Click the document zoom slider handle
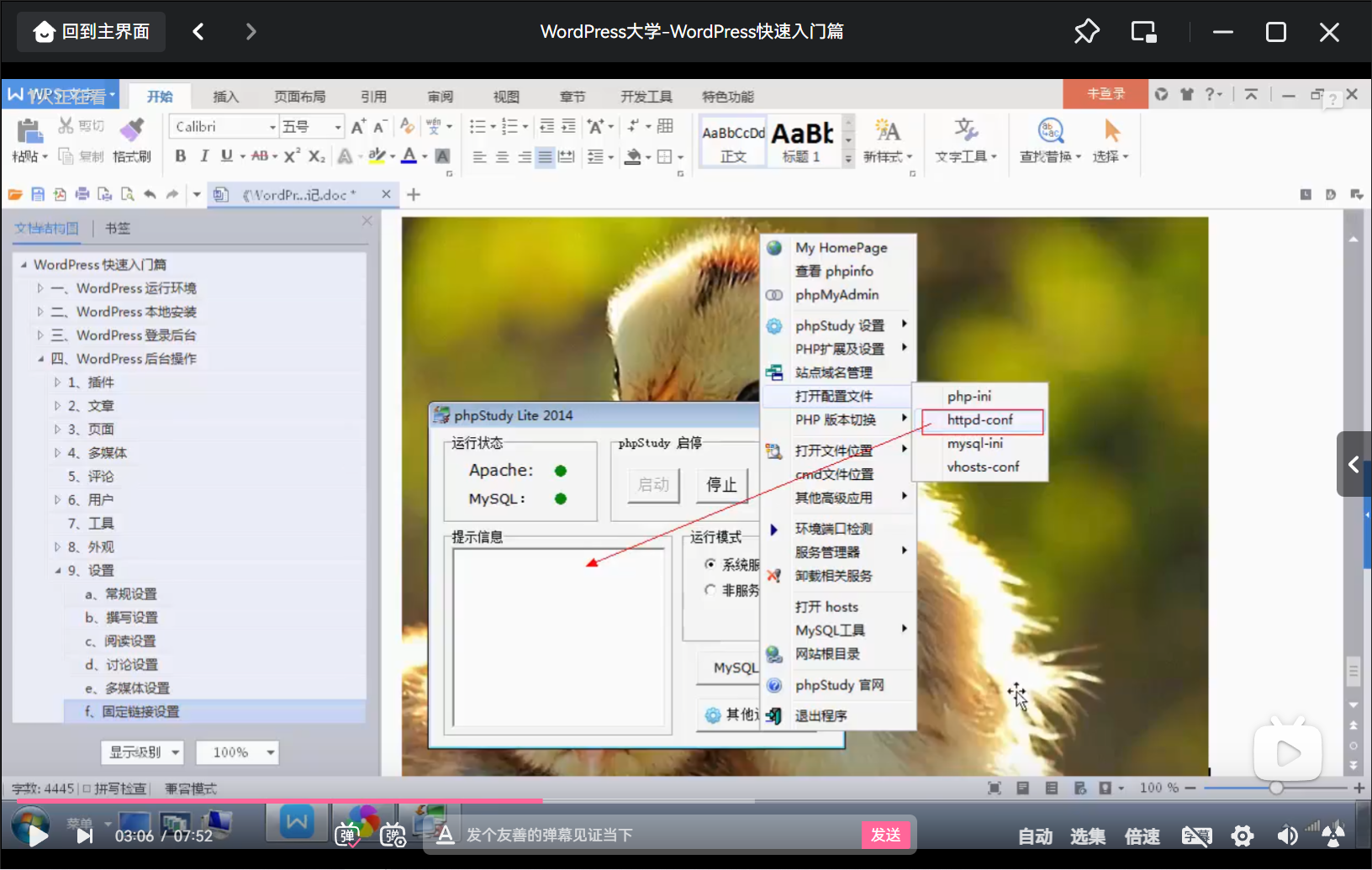 (1276, 788)
